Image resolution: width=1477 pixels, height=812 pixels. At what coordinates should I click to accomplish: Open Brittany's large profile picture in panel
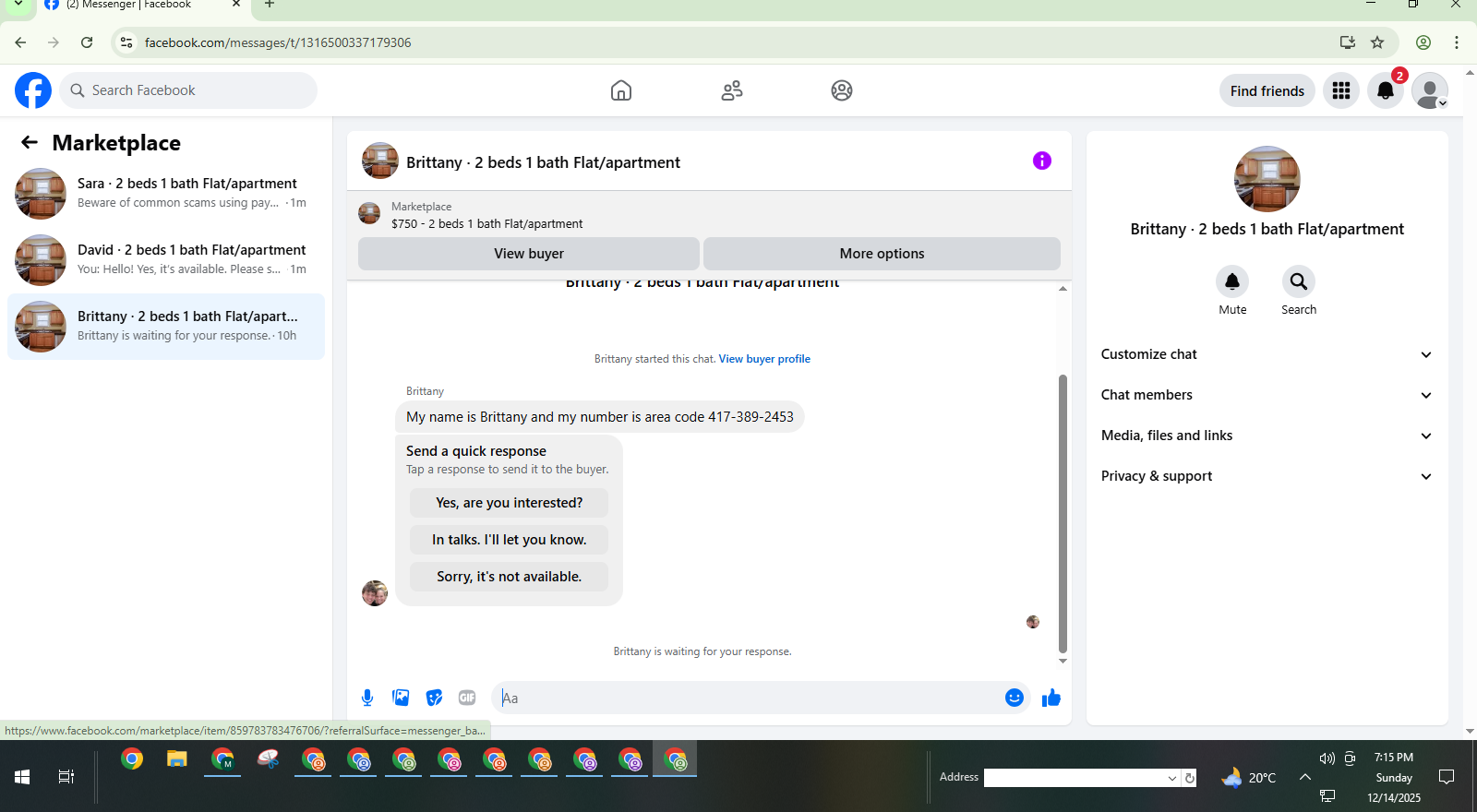click(1267, 179)
